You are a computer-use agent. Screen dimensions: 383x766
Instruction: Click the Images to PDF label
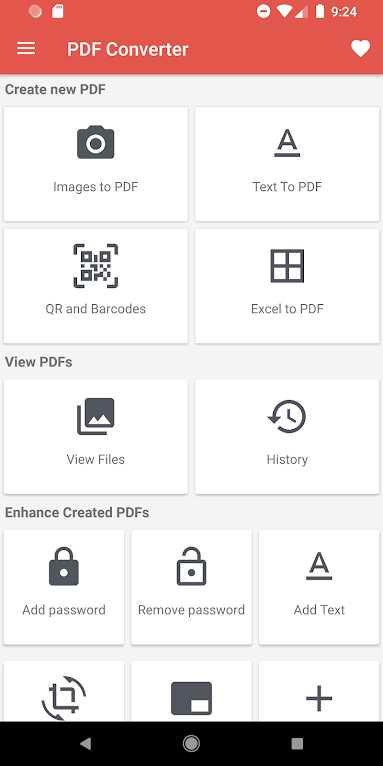tap(96, 187)
